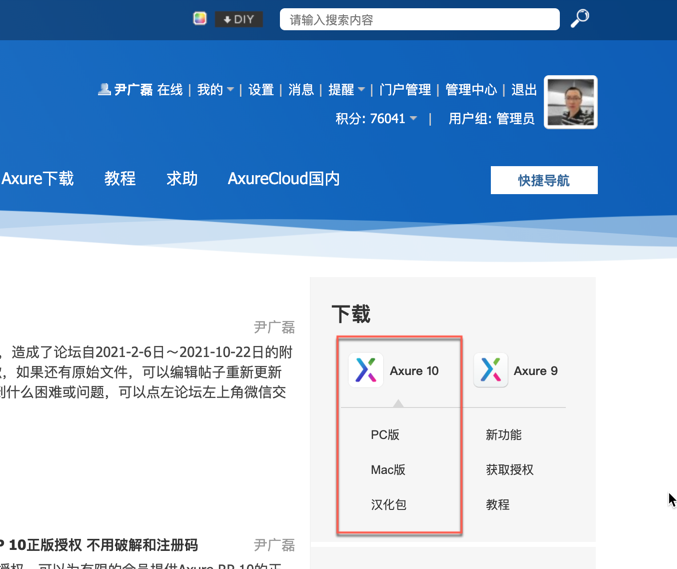The image size is (677, 569).
Task: Open the 新功能 link
Action: (x=503, y=435)
